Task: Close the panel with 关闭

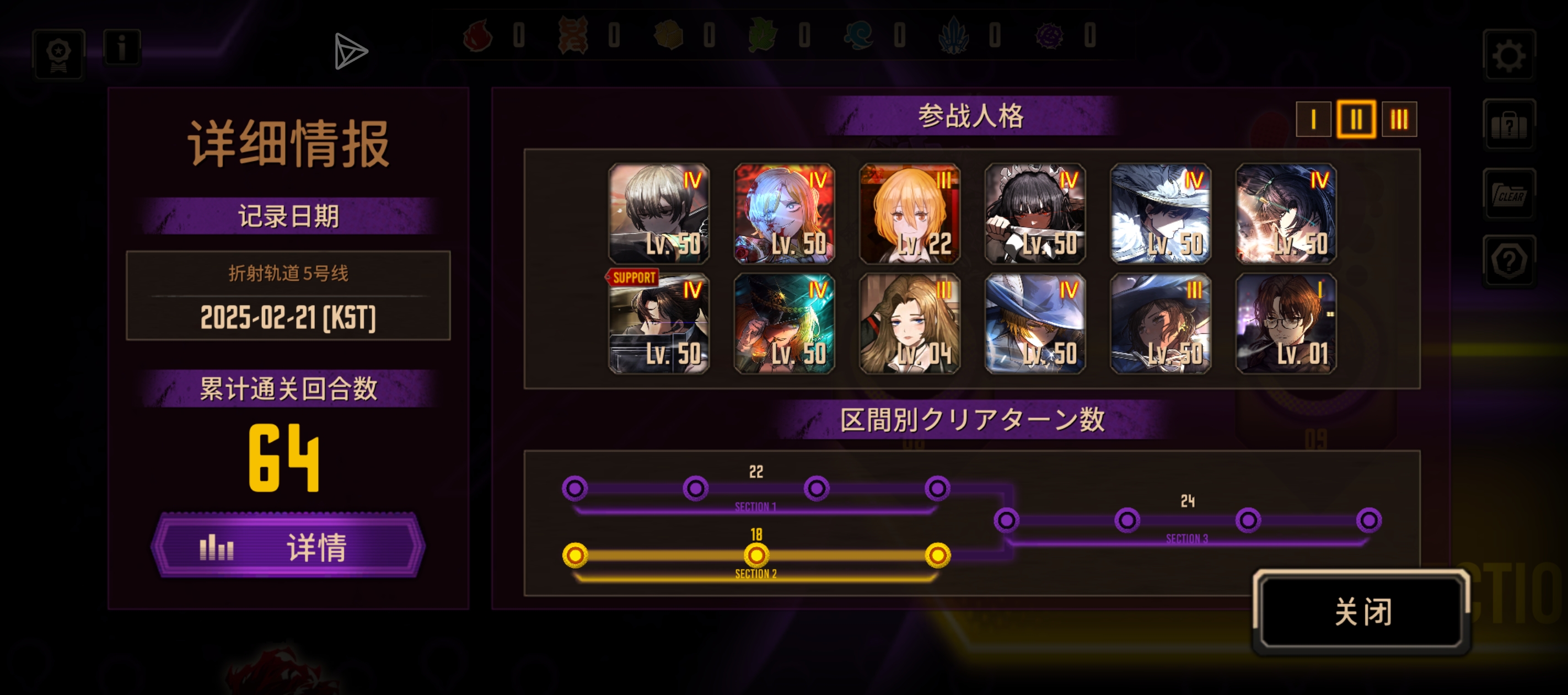Action: tap(1362, 612)
